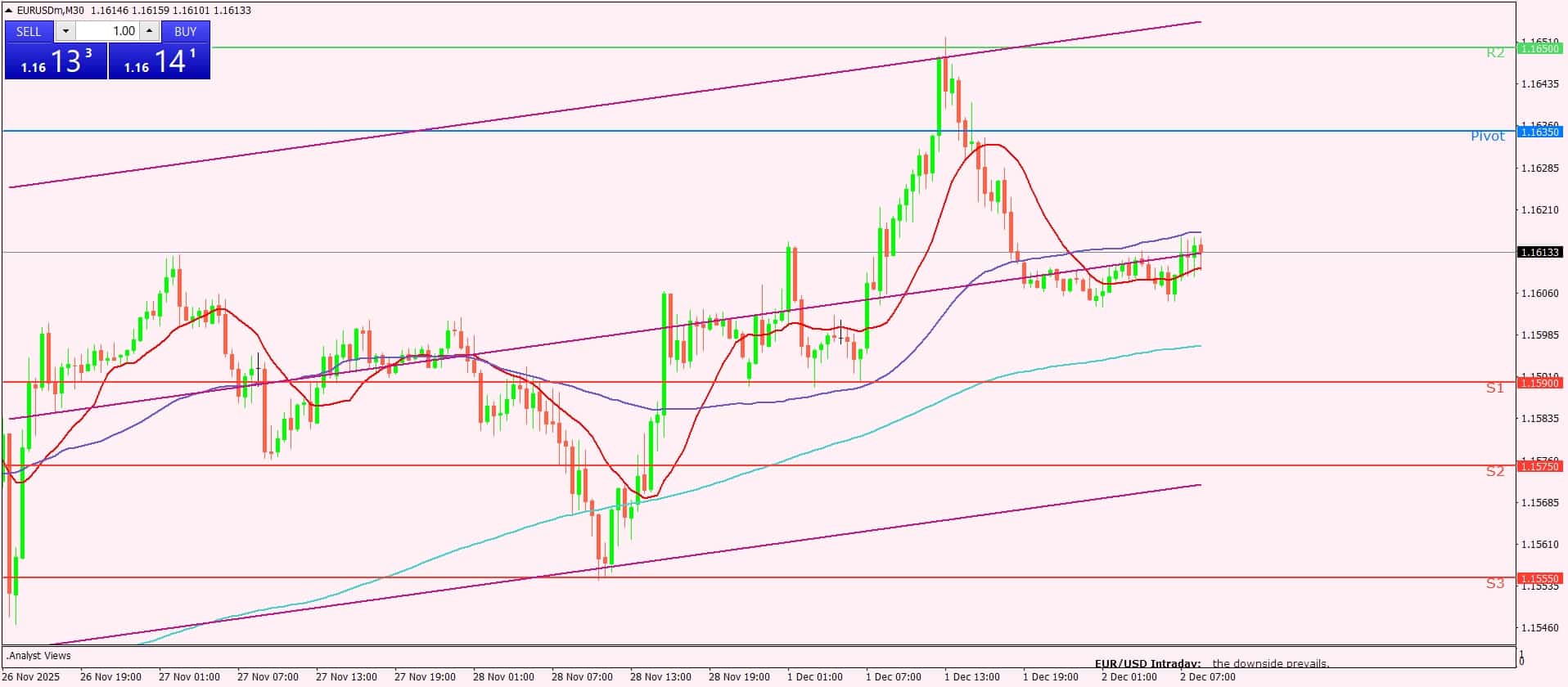Click the sell price 1.16 13 tile

56,61
